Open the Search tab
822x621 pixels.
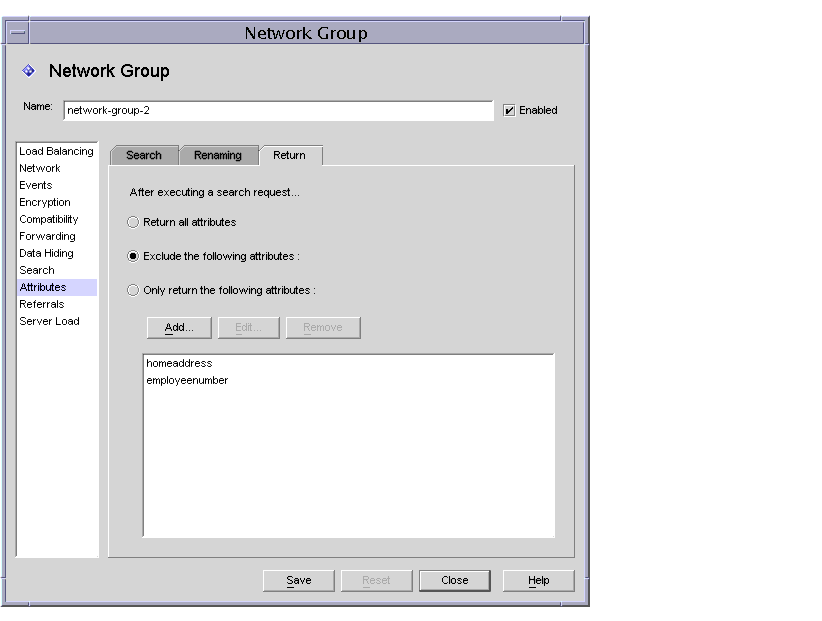point(144,155)
